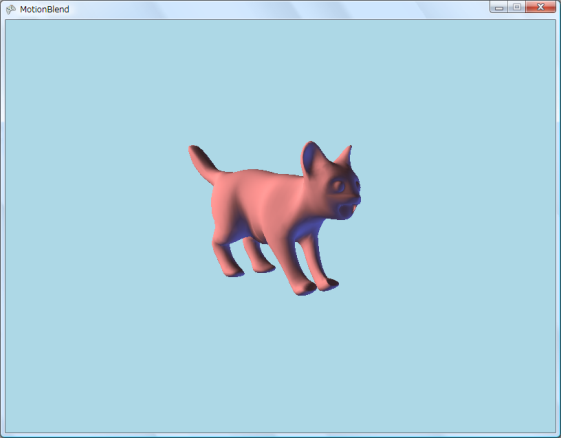The image size is (561, 438).
Task: Select the cat's pink tongue
Action: pos(353,209)
